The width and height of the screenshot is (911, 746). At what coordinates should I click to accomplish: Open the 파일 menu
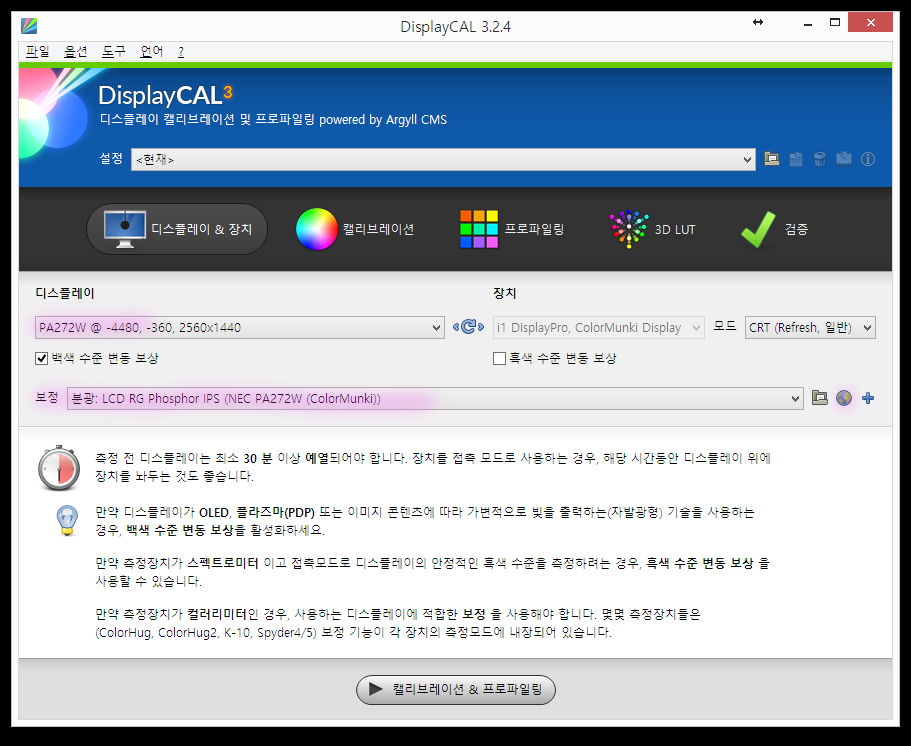(37, 51)
